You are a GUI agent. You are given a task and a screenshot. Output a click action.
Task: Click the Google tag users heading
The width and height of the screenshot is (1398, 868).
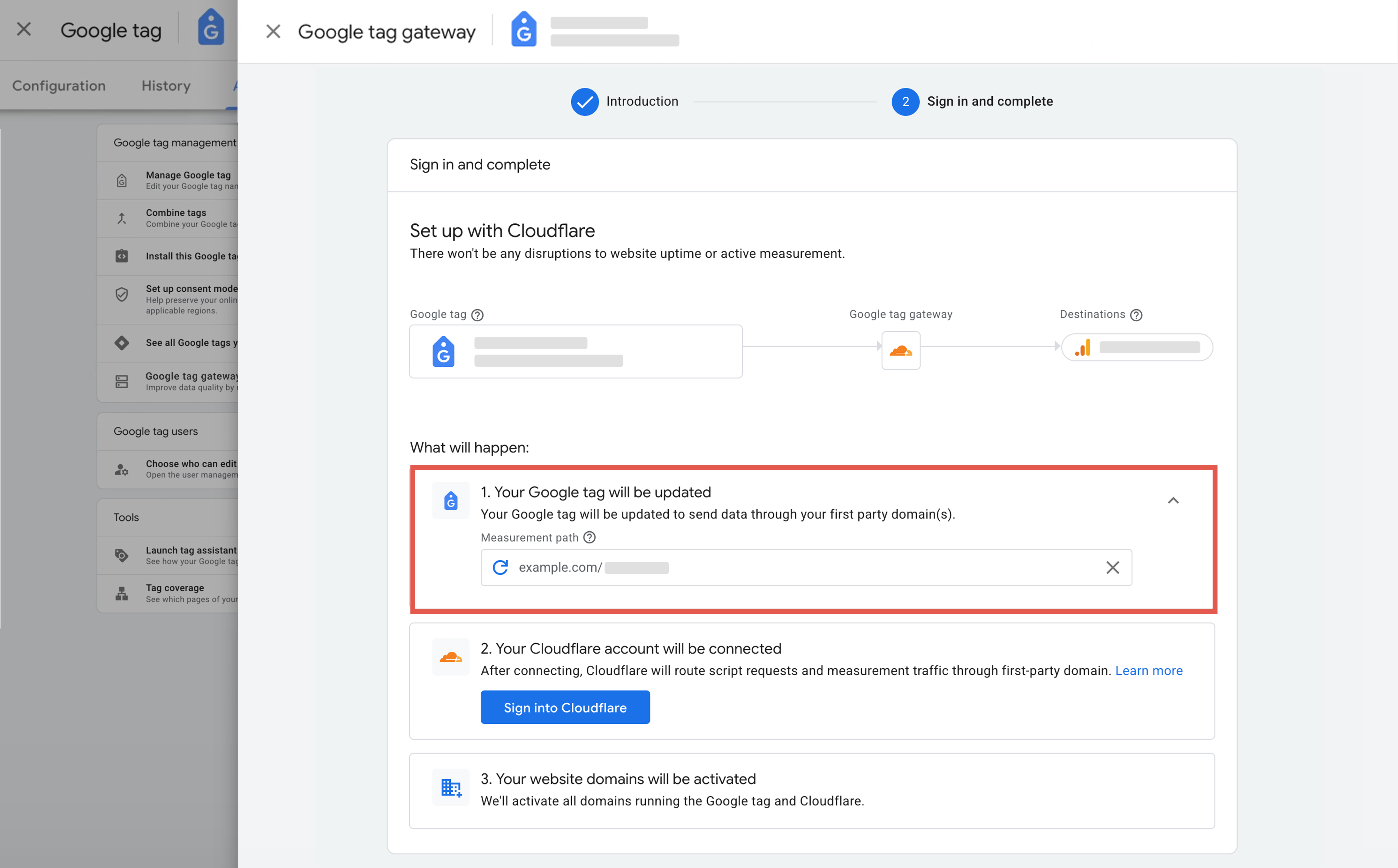[155, 431]
